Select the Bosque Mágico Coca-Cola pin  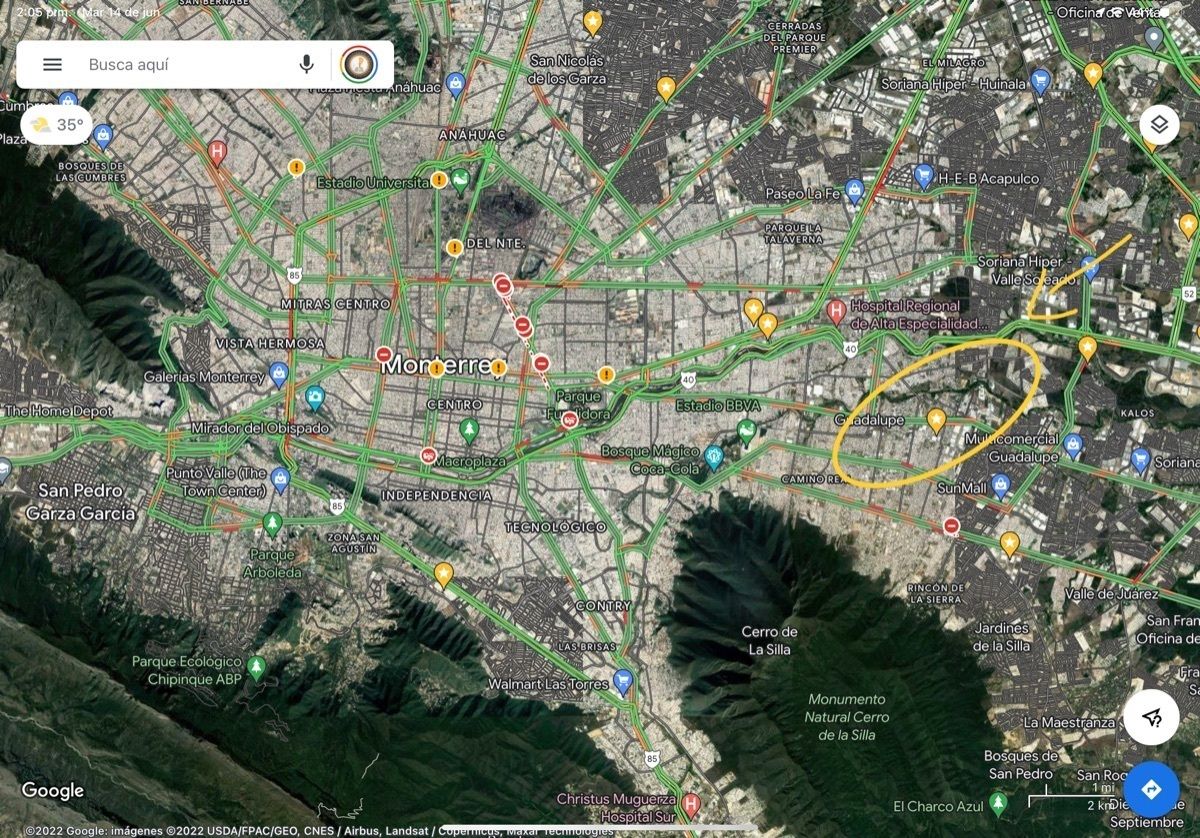(713, 458)
